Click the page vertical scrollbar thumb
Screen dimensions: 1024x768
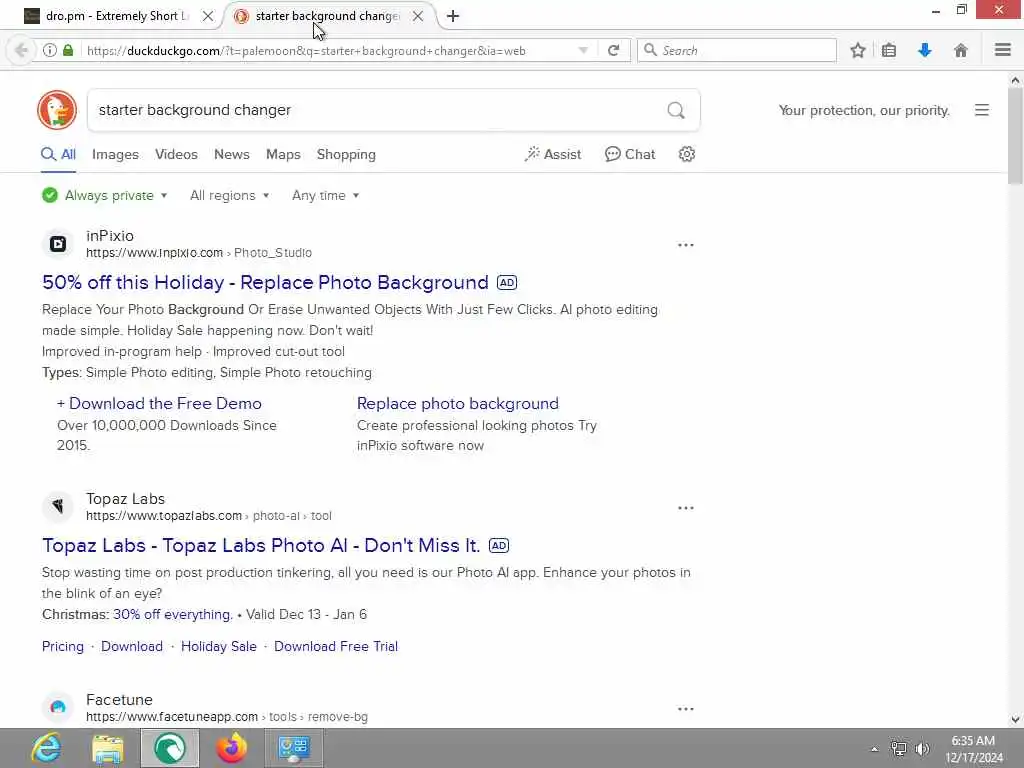(x=1015, y=136)
